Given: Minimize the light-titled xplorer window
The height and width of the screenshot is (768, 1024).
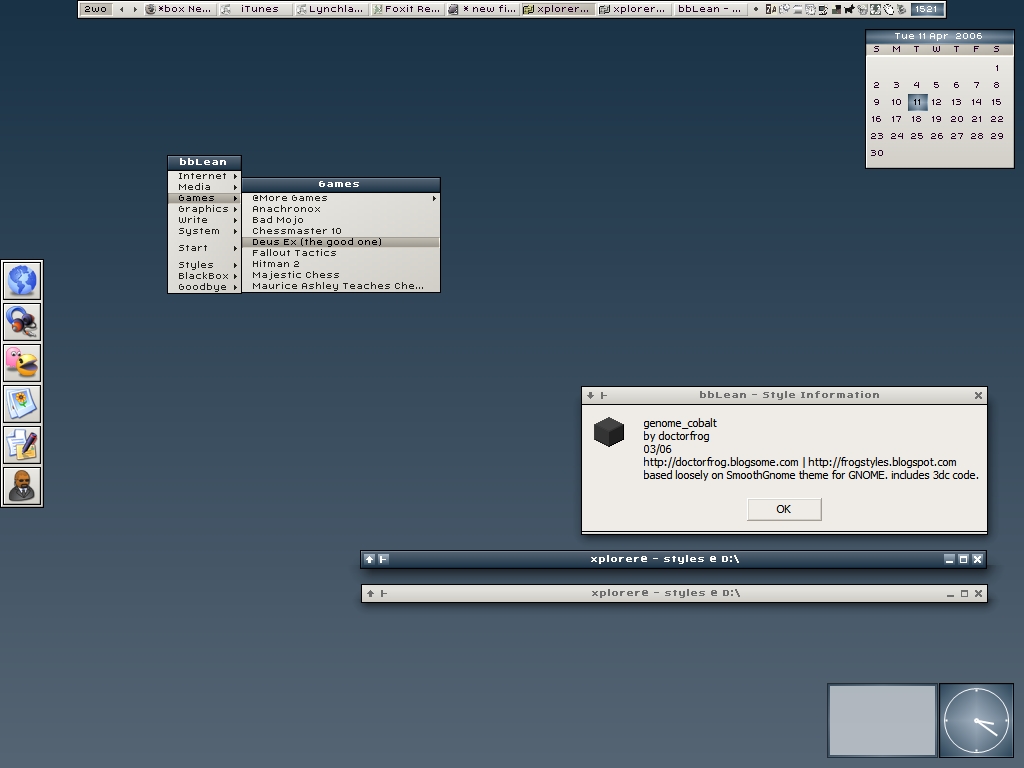Looking at the screenshot, I should coord(950,594).
